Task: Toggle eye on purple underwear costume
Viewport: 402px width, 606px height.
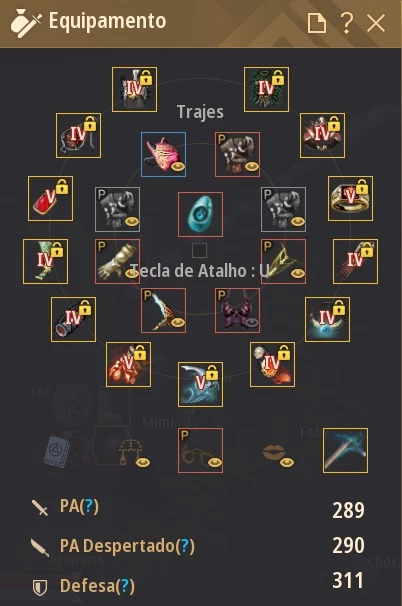Action: click(x=252, y=322)
